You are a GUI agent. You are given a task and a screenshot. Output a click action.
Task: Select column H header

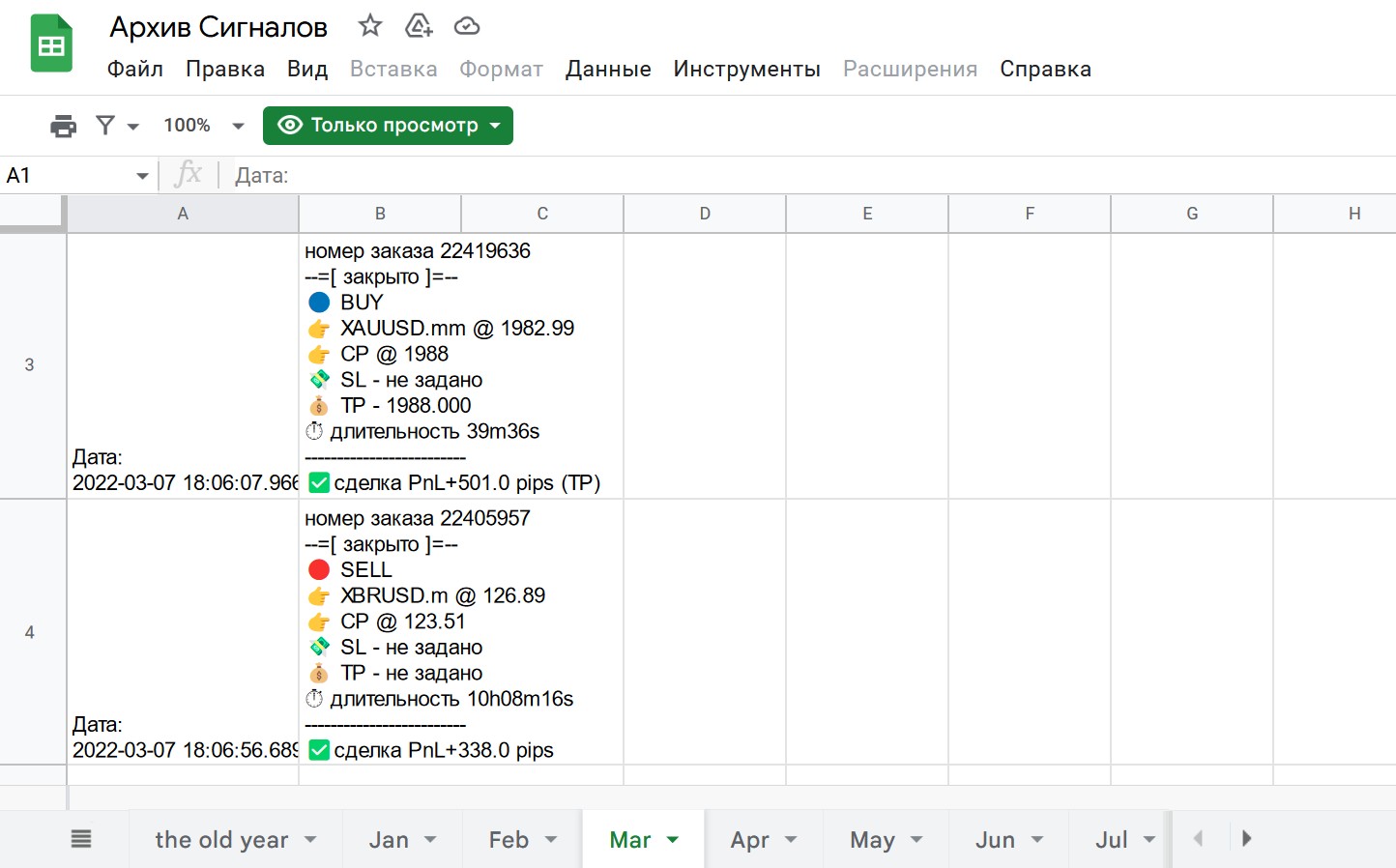[x=1335, y=214]
